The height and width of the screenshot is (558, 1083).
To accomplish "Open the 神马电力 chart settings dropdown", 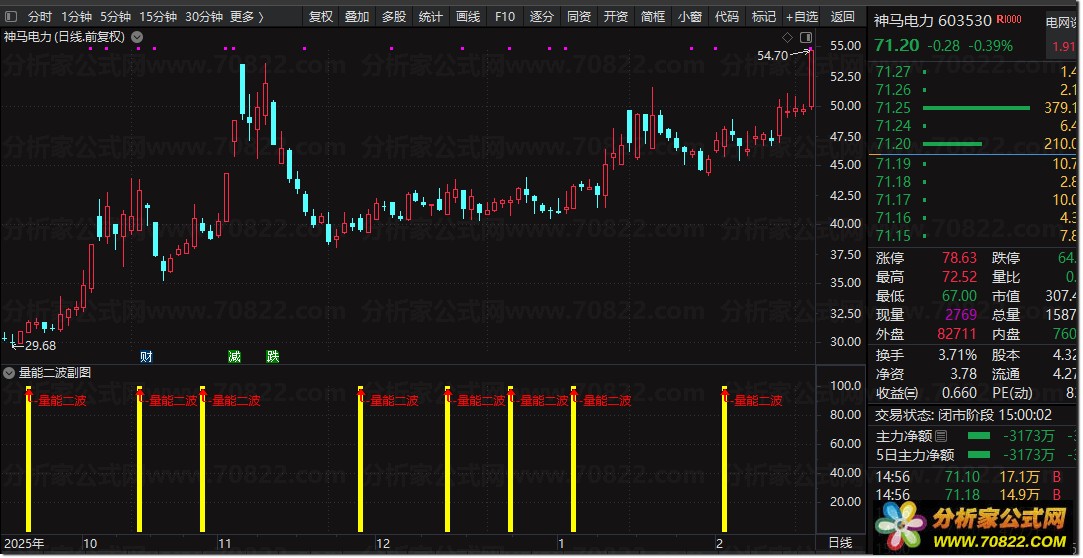I will click(x=137, y=37).
